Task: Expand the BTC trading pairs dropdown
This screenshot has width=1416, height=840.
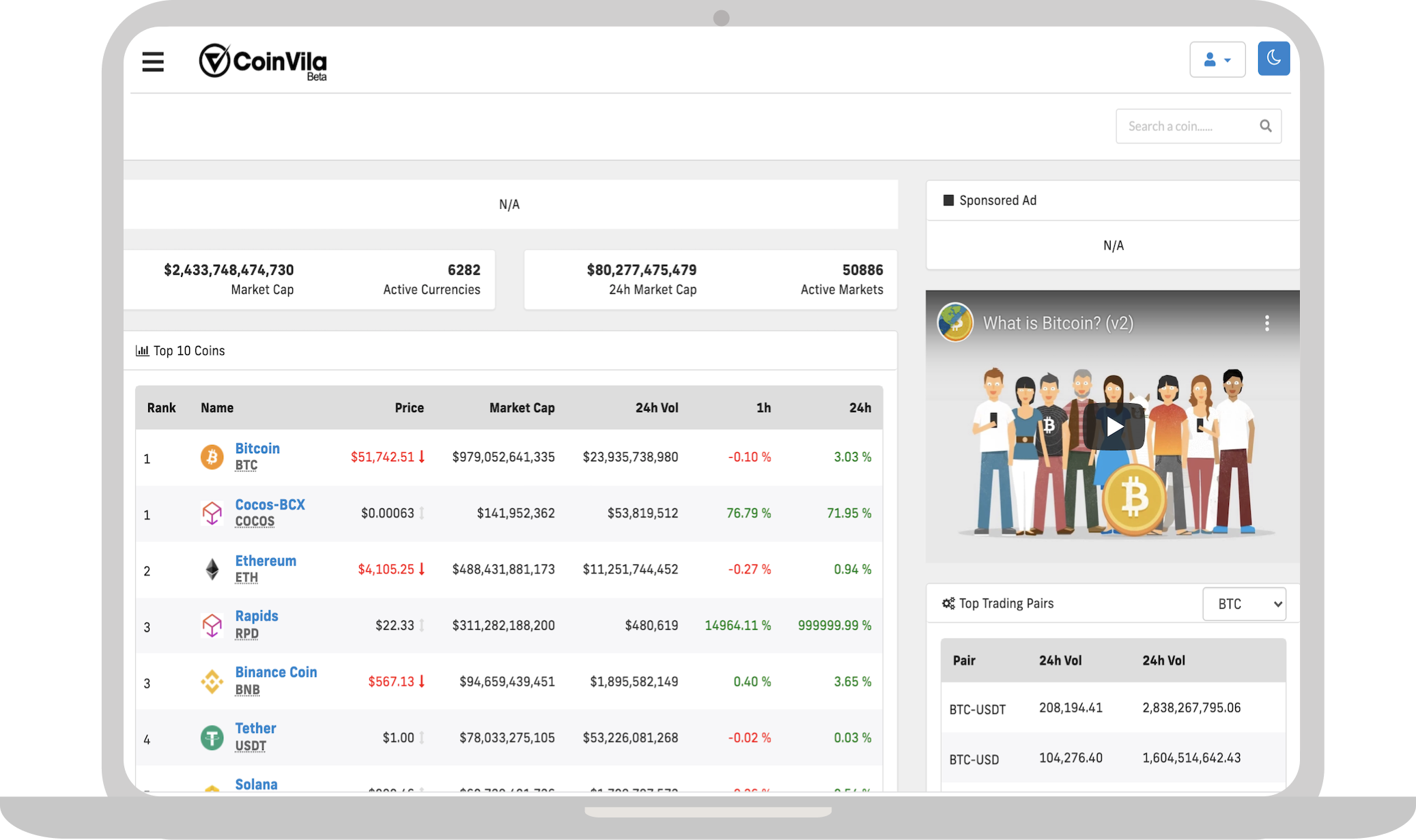Action: (x=1243, y=604)
